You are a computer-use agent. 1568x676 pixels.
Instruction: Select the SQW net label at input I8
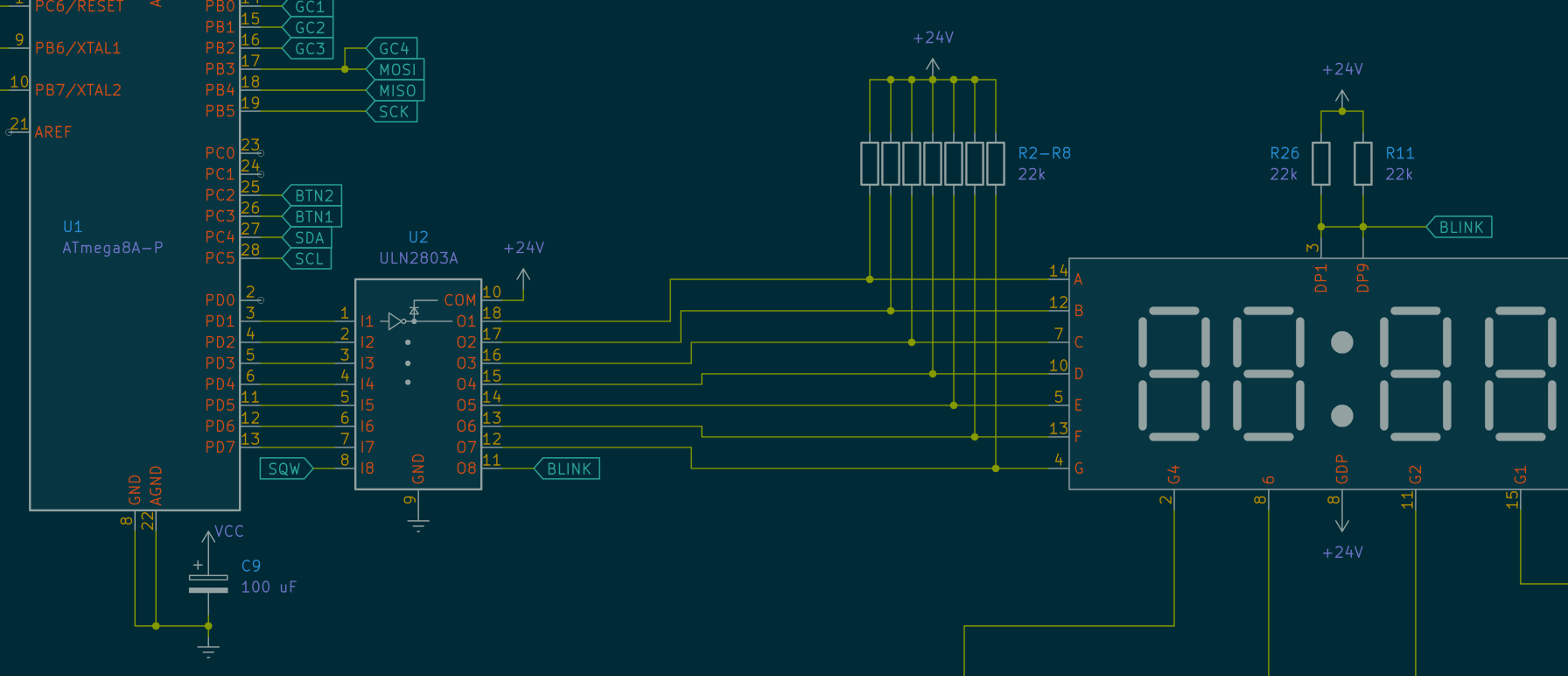point(286,468)
